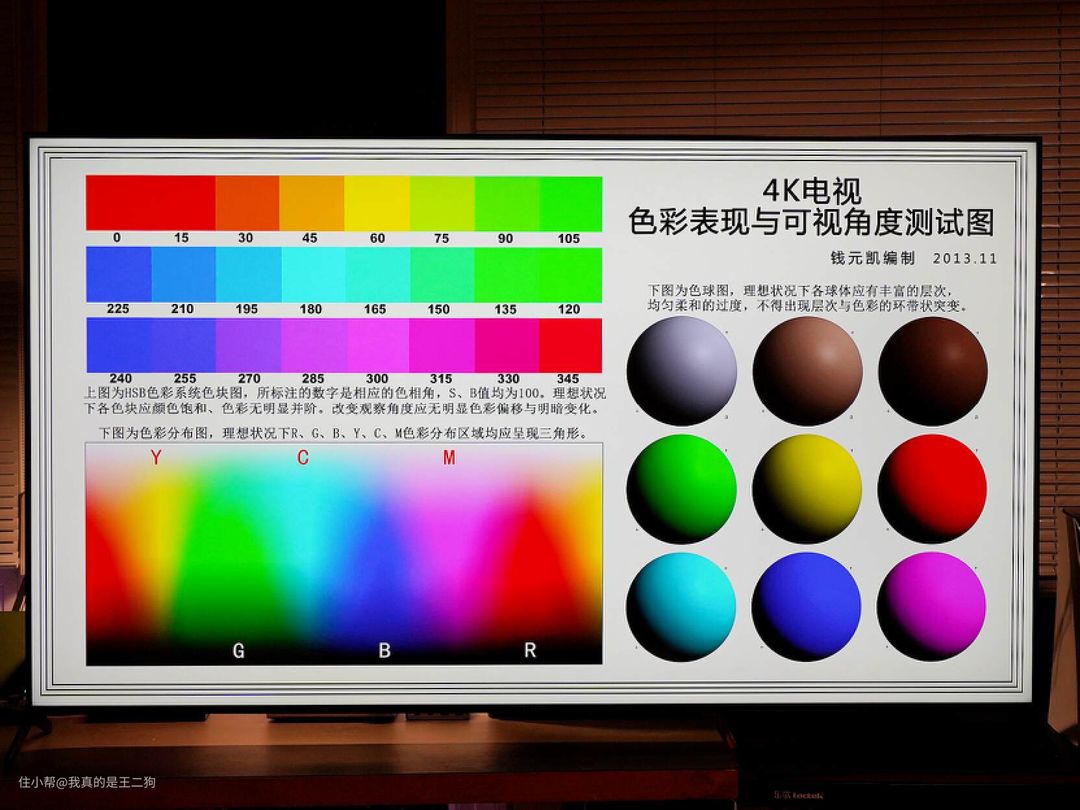Click the red M label on gradient
Screen dimensions: 1080x810
pyautogui.click(x=449, y=458)
